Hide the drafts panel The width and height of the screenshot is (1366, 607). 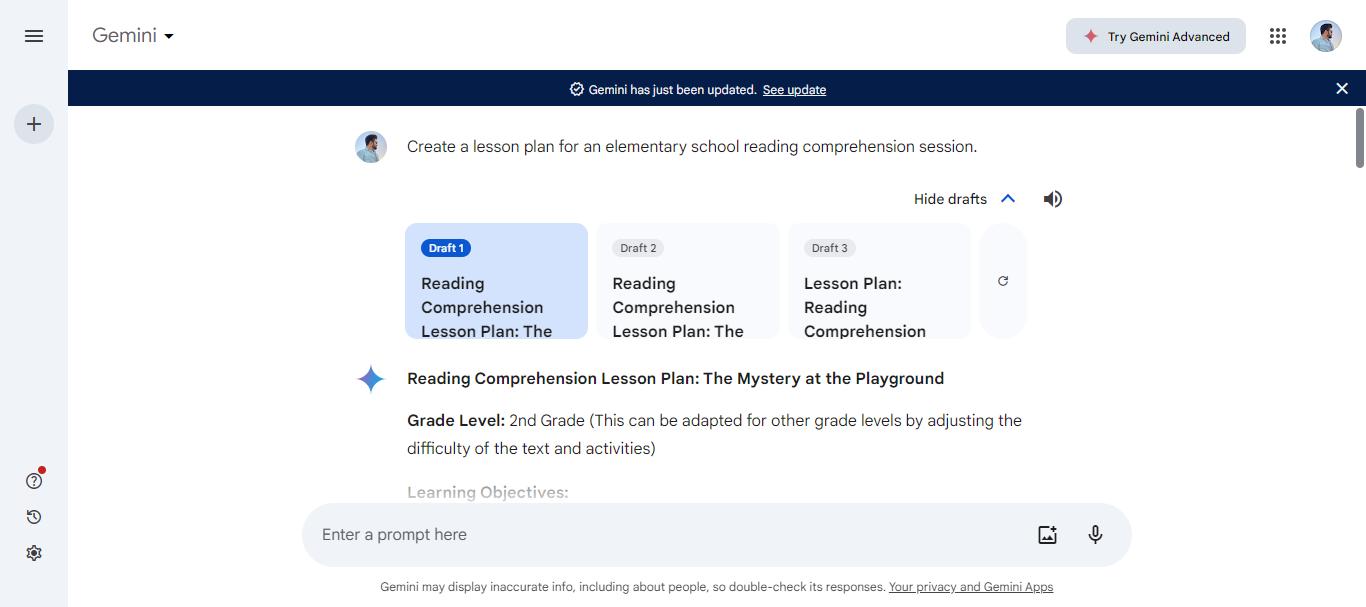click(x=948, y=198)
